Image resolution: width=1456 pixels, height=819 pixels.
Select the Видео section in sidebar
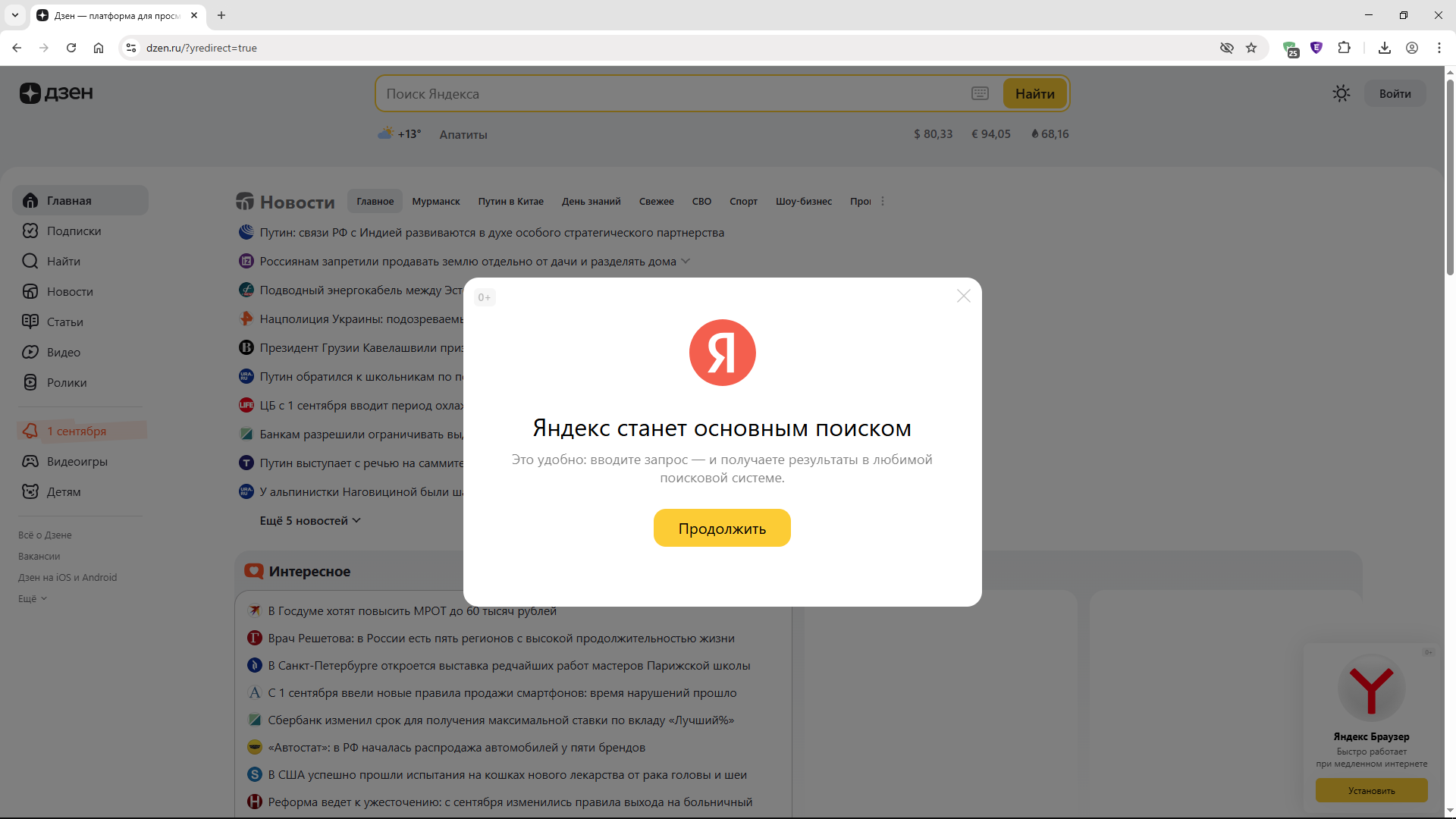tap(64, 352)
